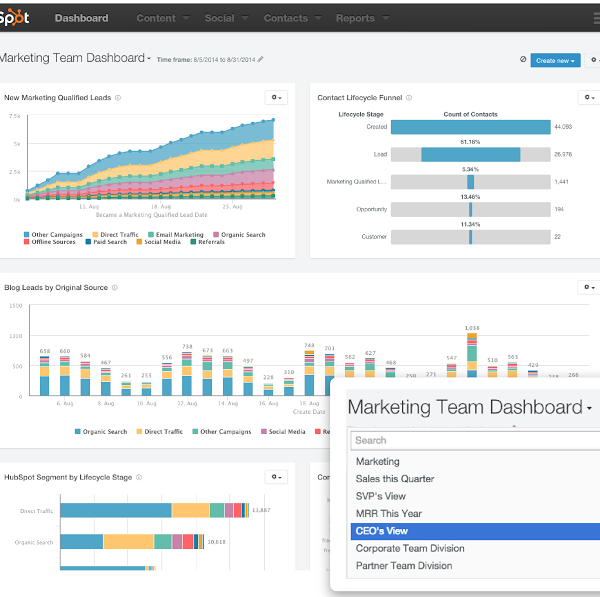Click the Marketing Qualified Lead funnel bar
Image resolution: width=600 pixels, height=597 pixels.
[x=471, y=182]
